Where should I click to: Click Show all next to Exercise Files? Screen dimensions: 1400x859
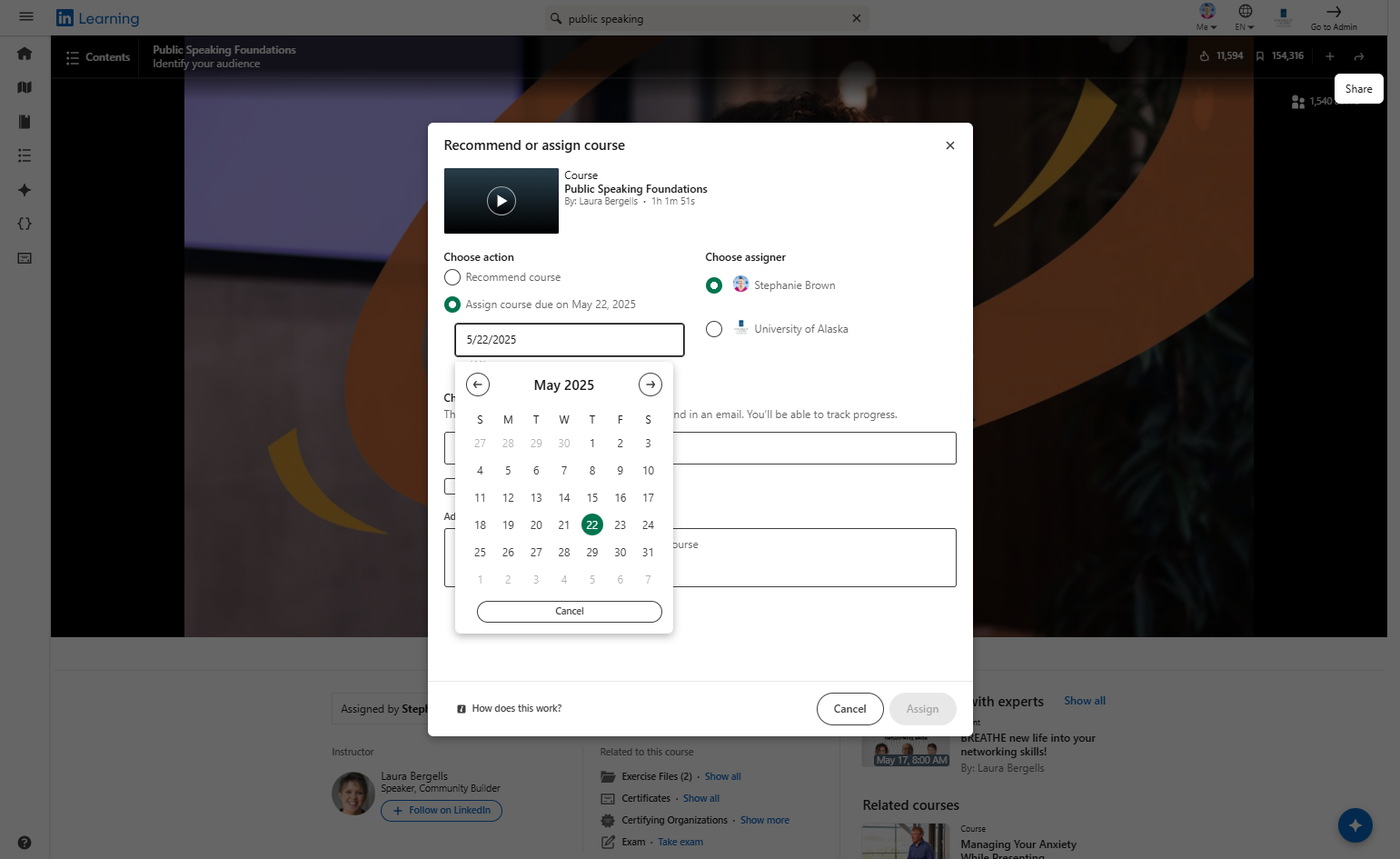pyautogui.click(x=722, y=777)
